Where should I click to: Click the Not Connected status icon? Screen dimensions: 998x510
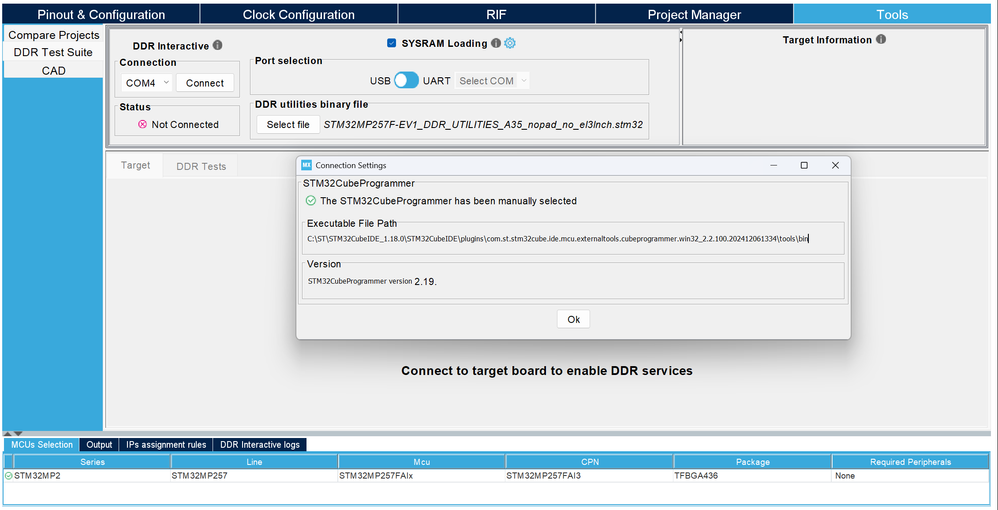[143, 125]
